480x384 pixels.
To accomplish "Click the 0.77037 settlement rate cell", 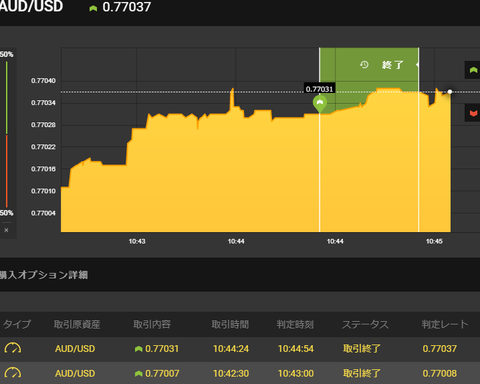I will pos(440,349).
